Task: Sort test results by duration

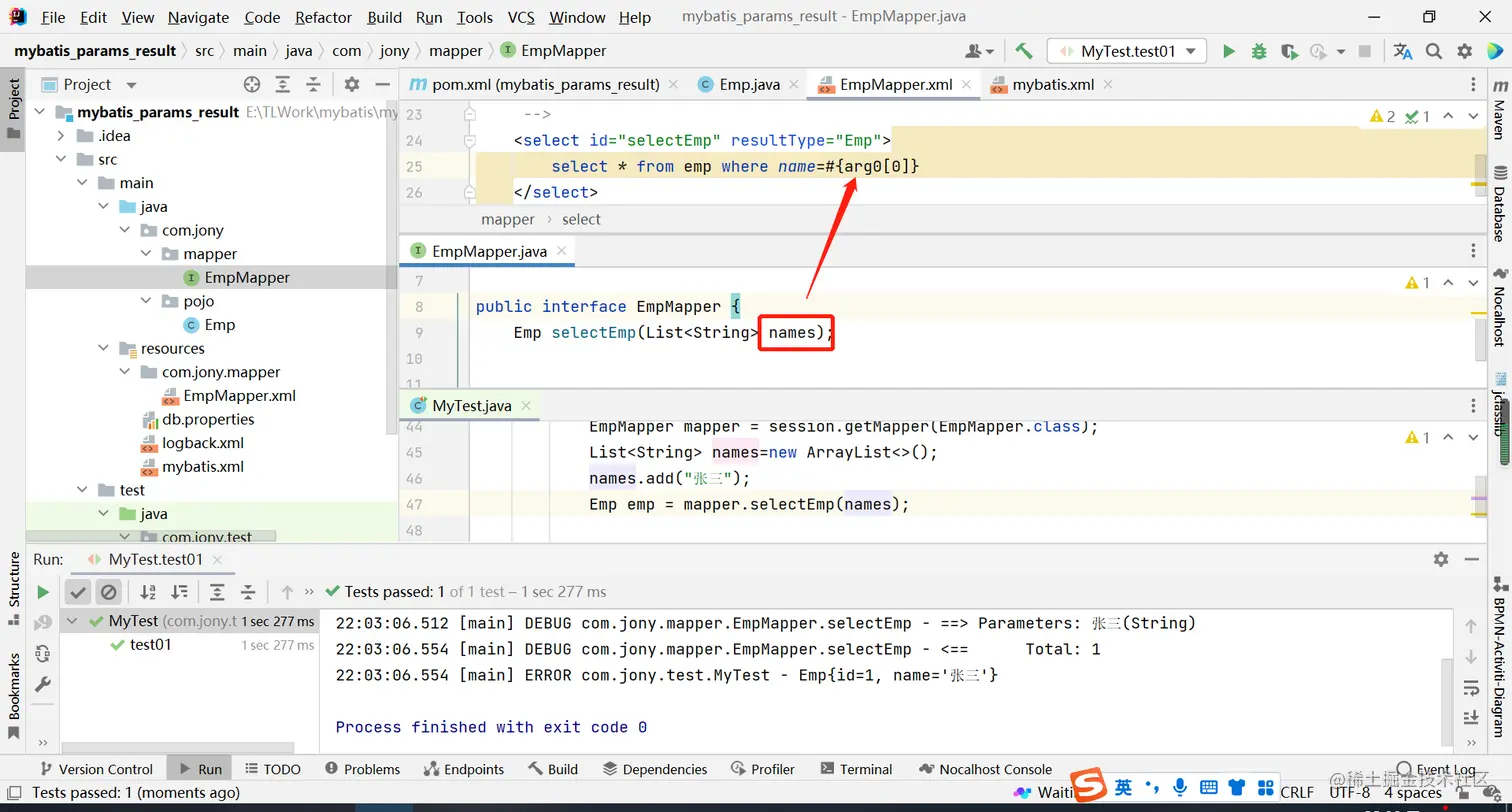Action: 179,592
